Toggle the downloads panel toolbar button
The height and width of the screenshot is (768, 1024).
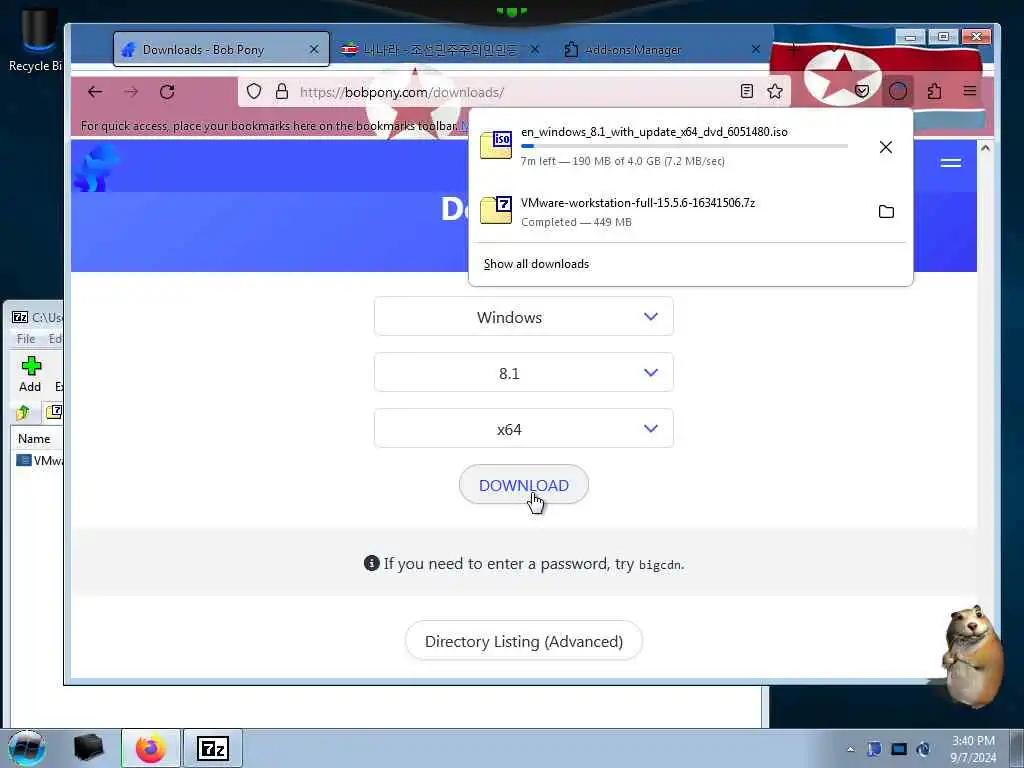pos(898,91)
